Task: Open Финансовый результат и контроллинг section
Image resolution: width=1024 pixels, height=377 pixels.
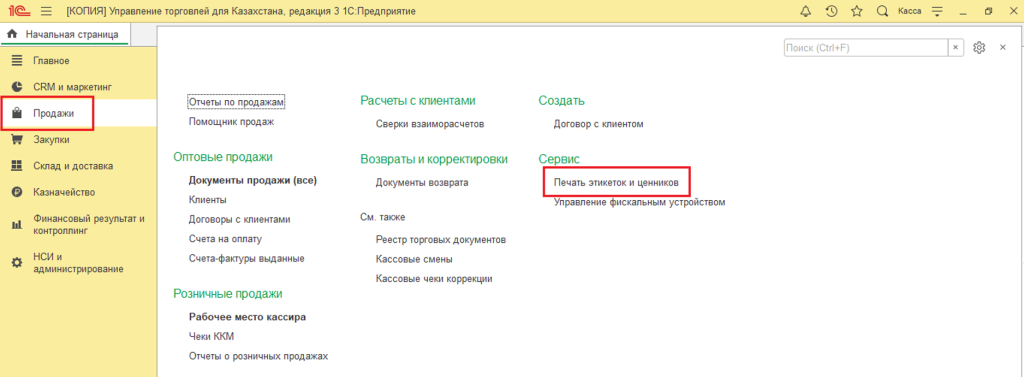Action: pyautogui.click(x=89, y=225)
